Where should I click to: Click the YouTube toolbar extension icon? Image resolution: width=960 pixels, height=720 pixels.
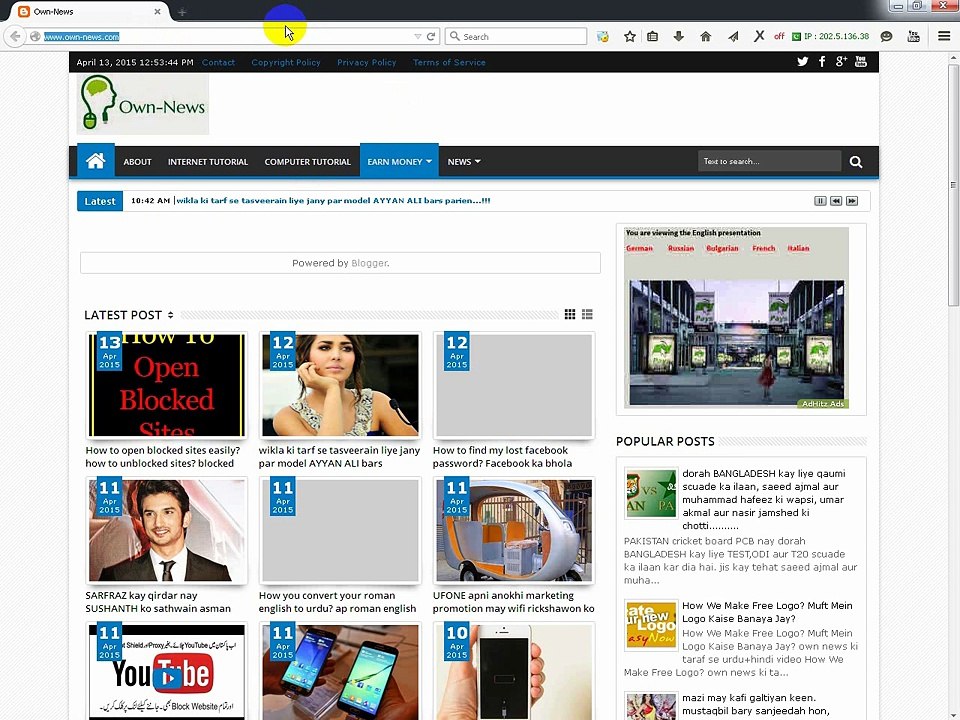click(913, 36)
